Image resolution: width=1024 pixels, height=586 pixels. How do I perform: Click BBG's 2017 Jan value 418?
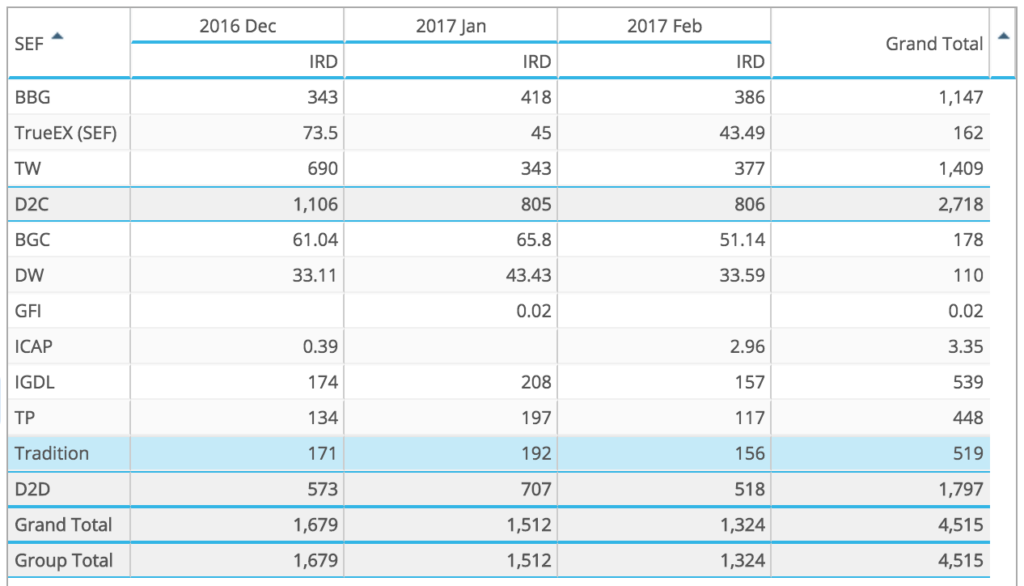[x=536, y=97]
